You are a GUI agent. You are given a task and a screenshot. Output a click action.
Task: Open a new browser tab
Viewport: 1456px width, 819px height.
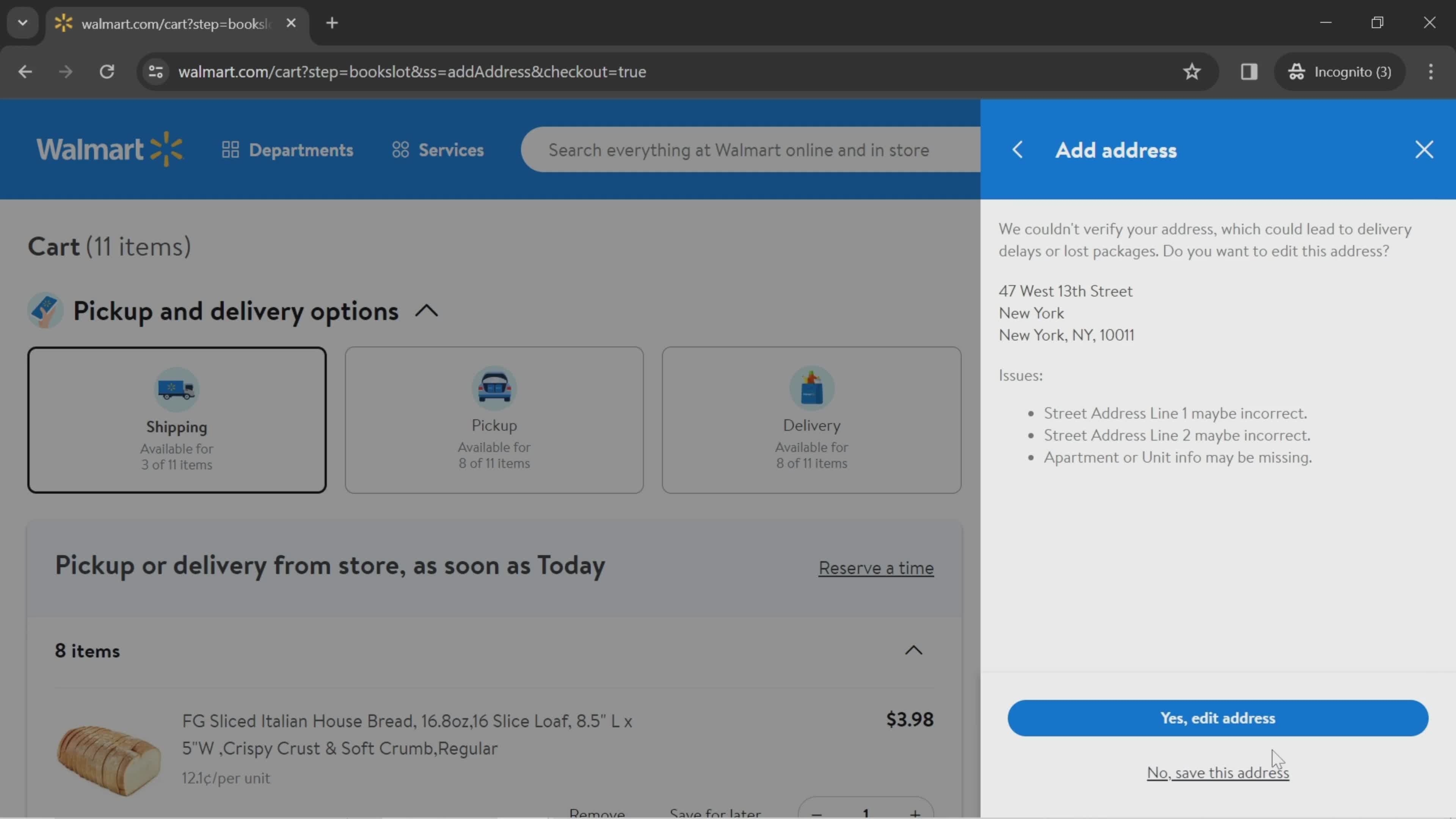[333, 23]
